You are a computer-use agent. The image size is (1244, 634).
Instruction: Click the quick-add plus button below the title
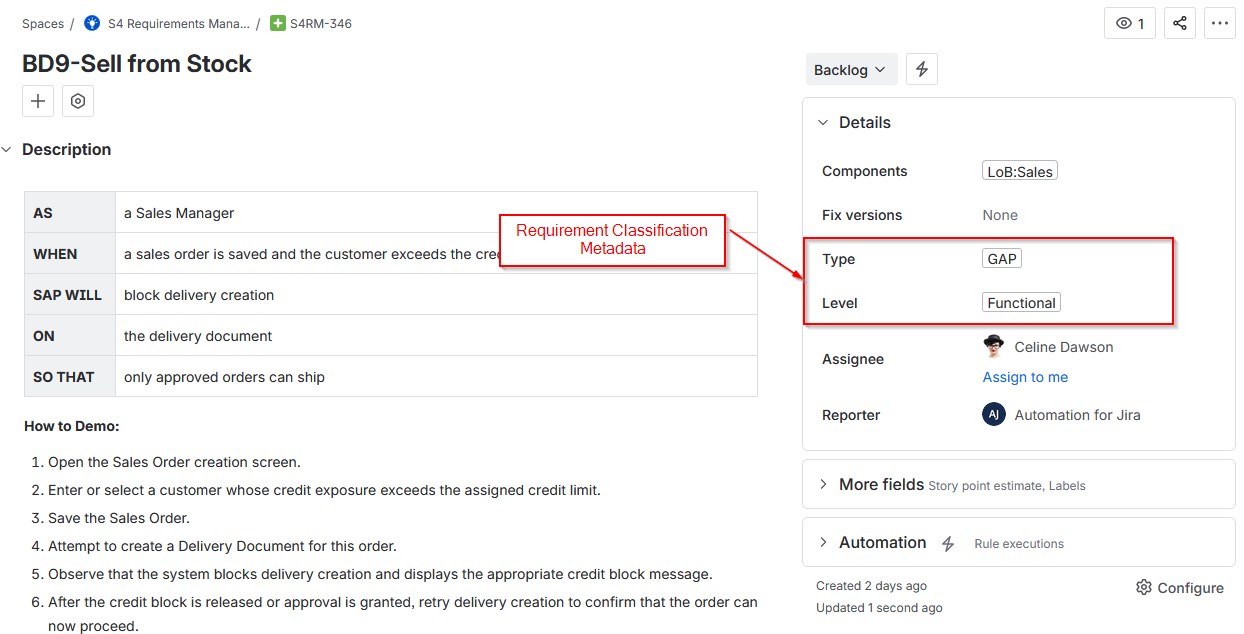point(37,100)
